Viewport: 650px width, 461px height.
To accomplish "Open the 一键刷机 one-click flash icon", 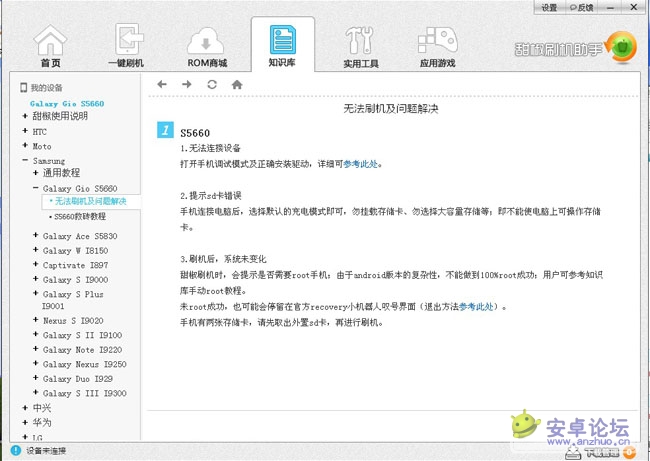I will (129, 39).
